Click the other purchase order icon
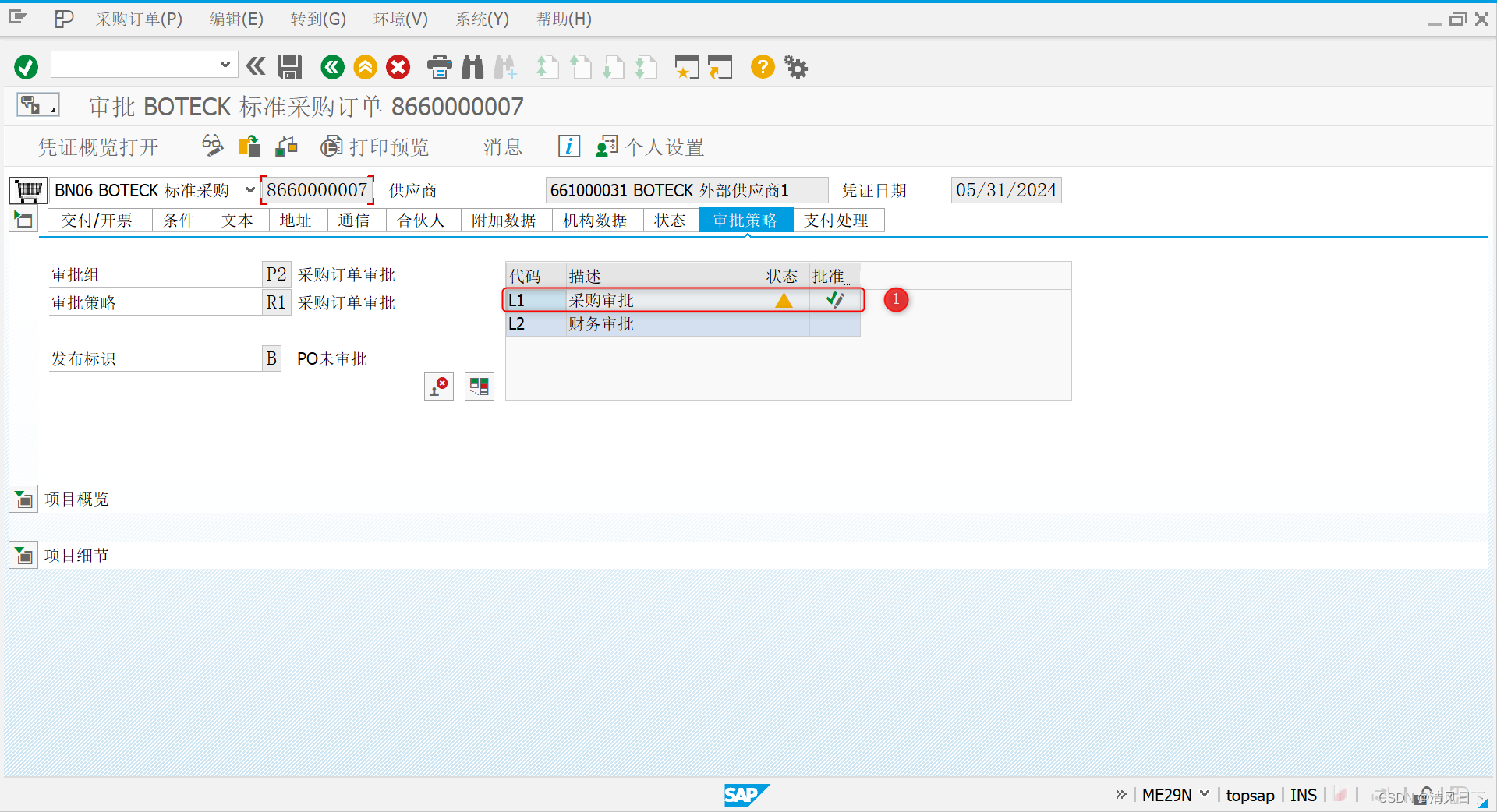The width and height of the screenshot is (1497, 812). (249, 146)
